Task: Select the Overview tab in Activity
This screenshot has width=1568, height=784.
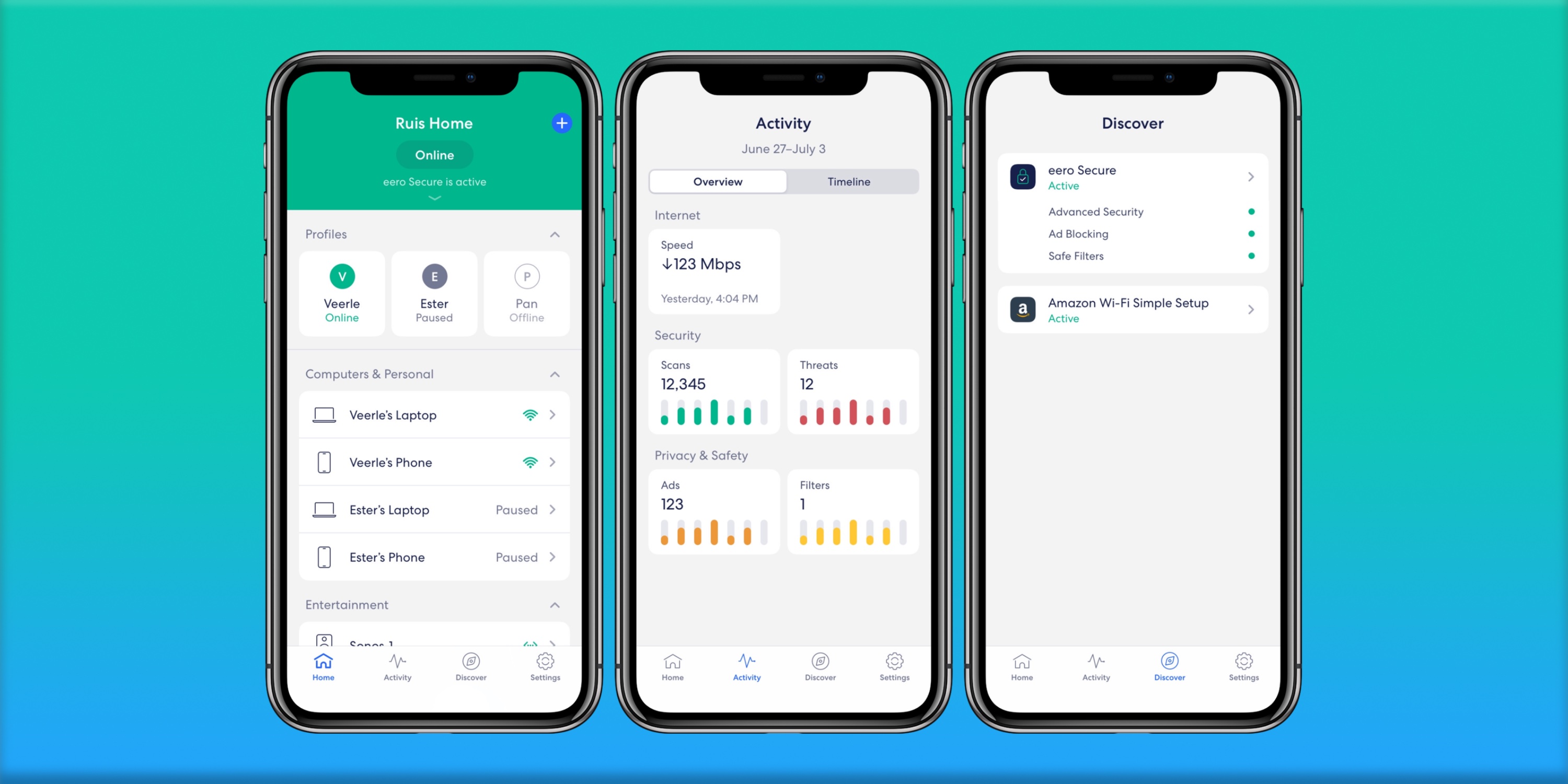Action: (718, 181)
